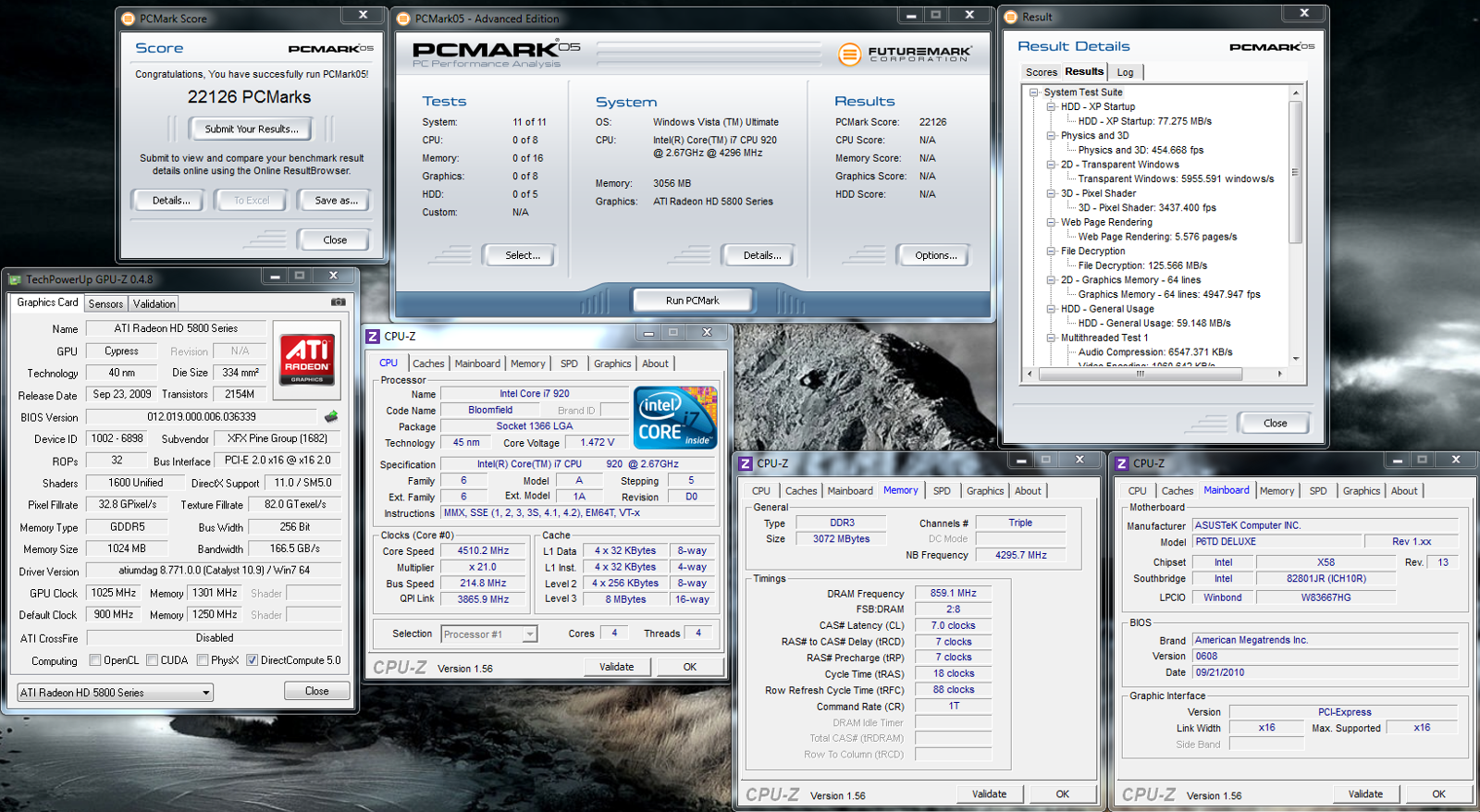Collapse the HDD - General Usage node

tap(1052, 309)
